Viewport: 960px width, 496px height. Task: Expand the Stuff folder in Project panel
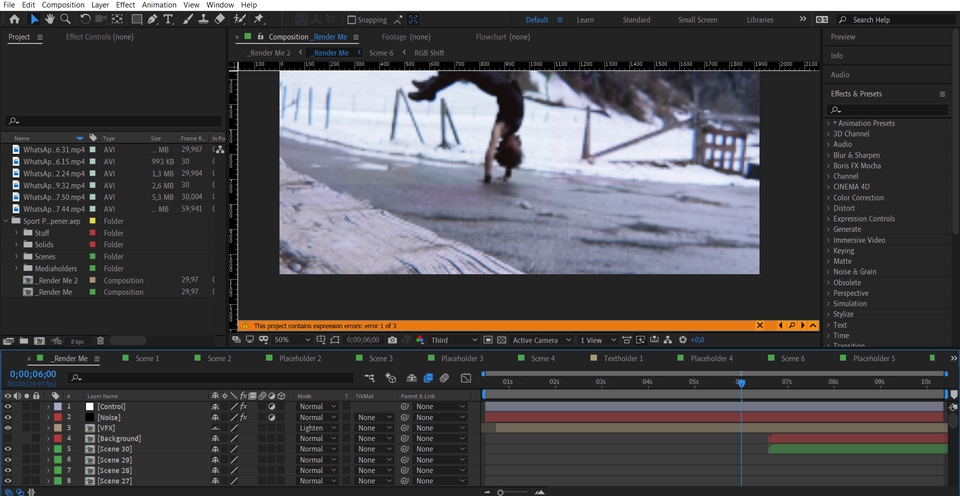(x=17, y=233)
